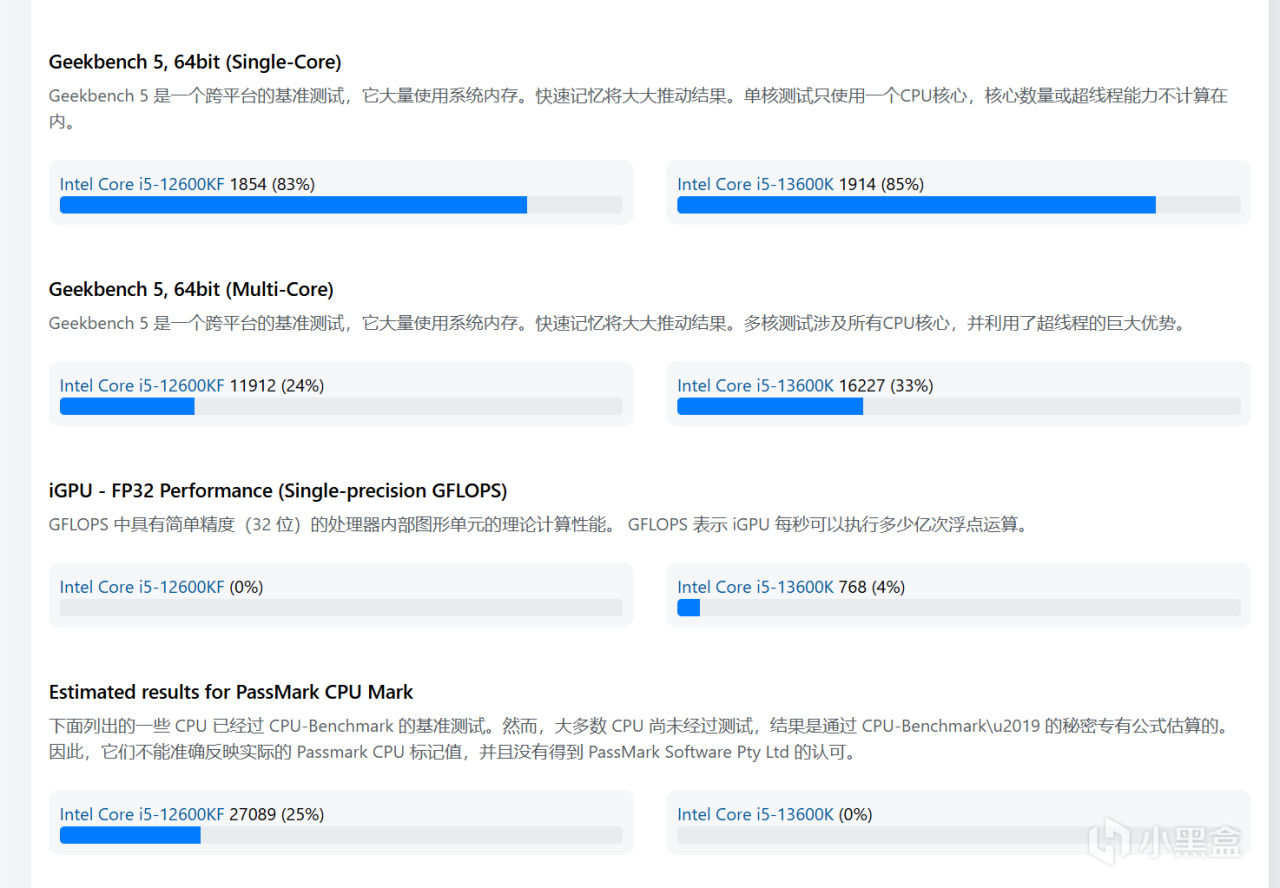Click the iGPU FP32 Performance heading
1280x888 pixels.
pos(278,491)
